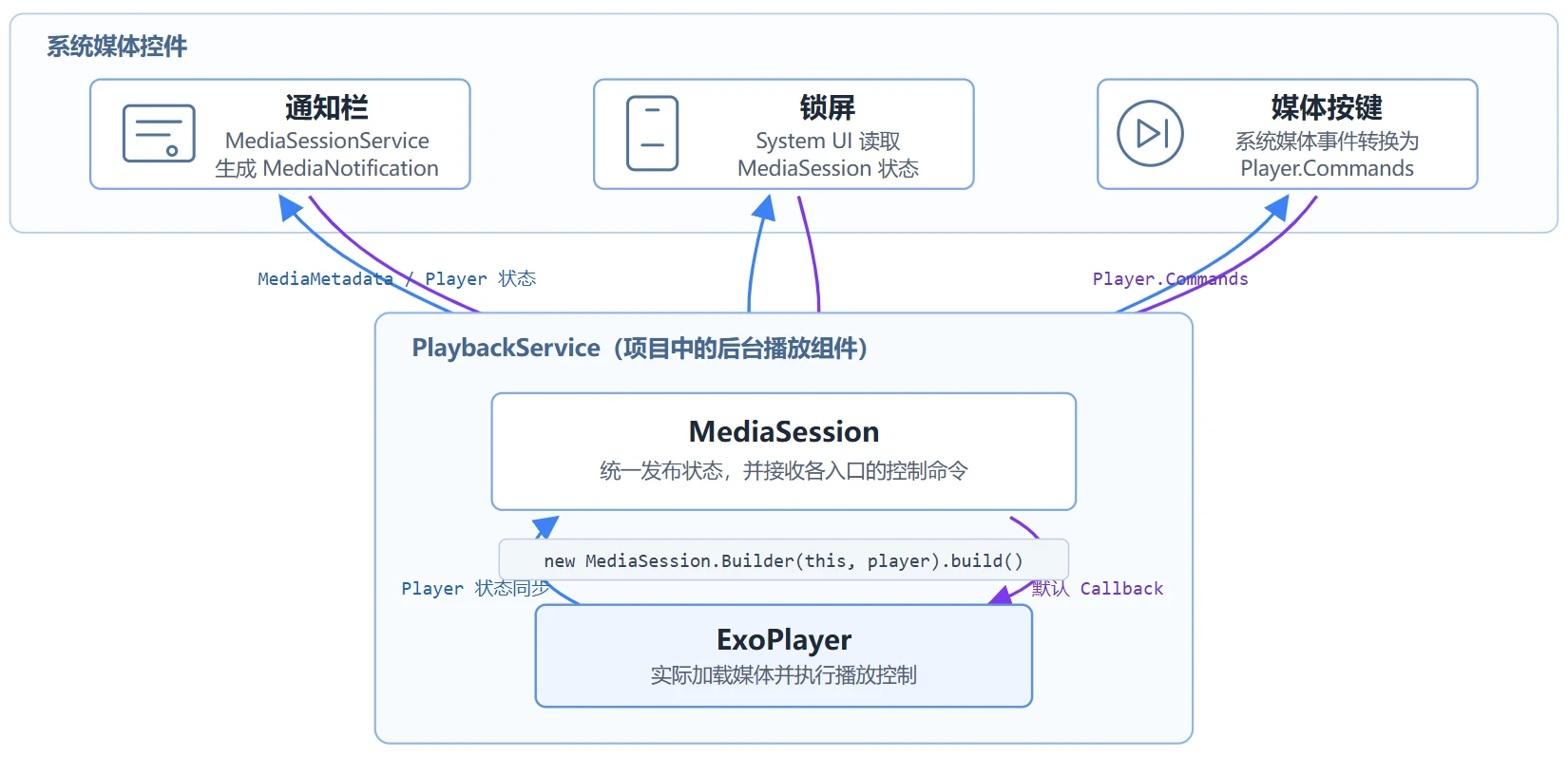Select the 通知栏 heading
This screenshot has width=1568, height=757.
pos(327,107)
